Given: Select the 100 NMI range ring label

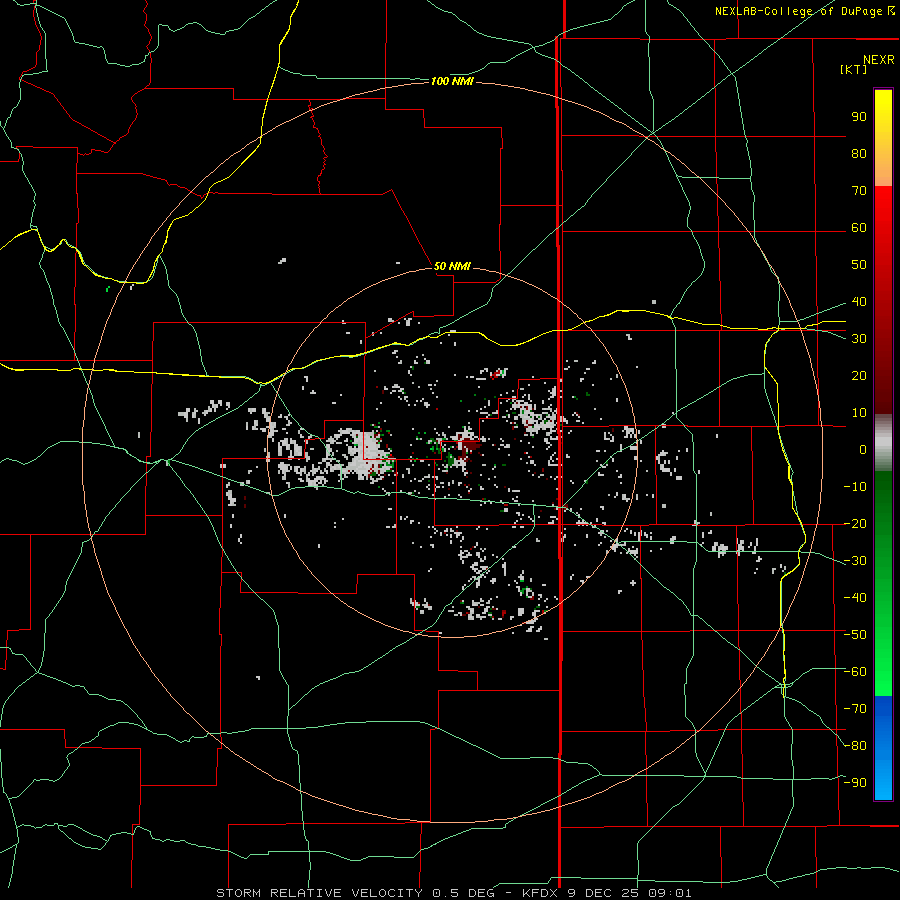Looking at the screenshot, I should coord(452,81).
